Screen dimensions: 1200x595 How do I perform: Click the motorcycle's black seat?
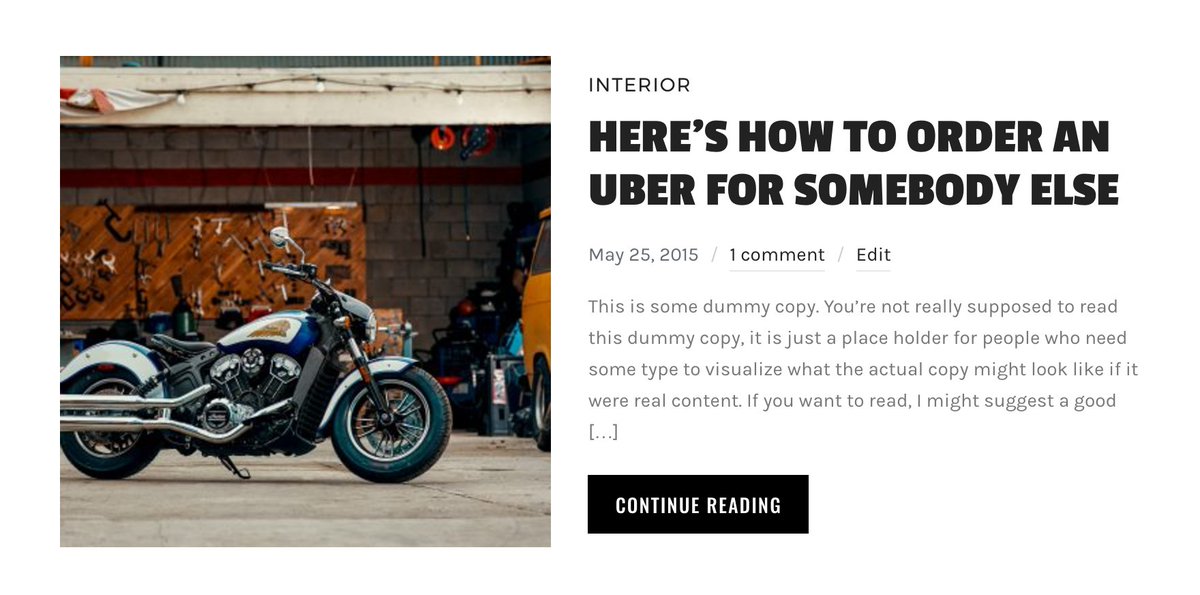pos(184,346)
